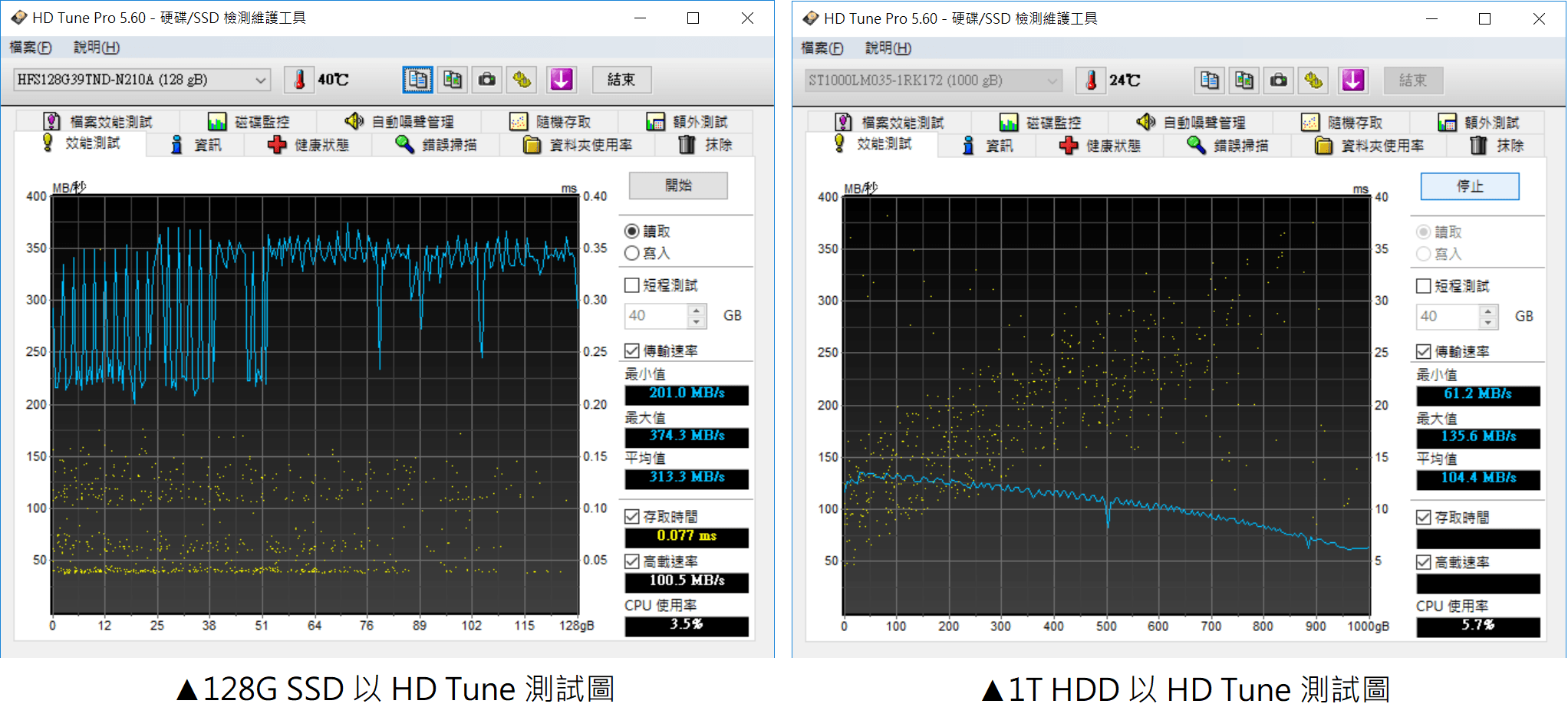
Task: Click the 0.077 ms access time value
Action: (x=687, y=536)
